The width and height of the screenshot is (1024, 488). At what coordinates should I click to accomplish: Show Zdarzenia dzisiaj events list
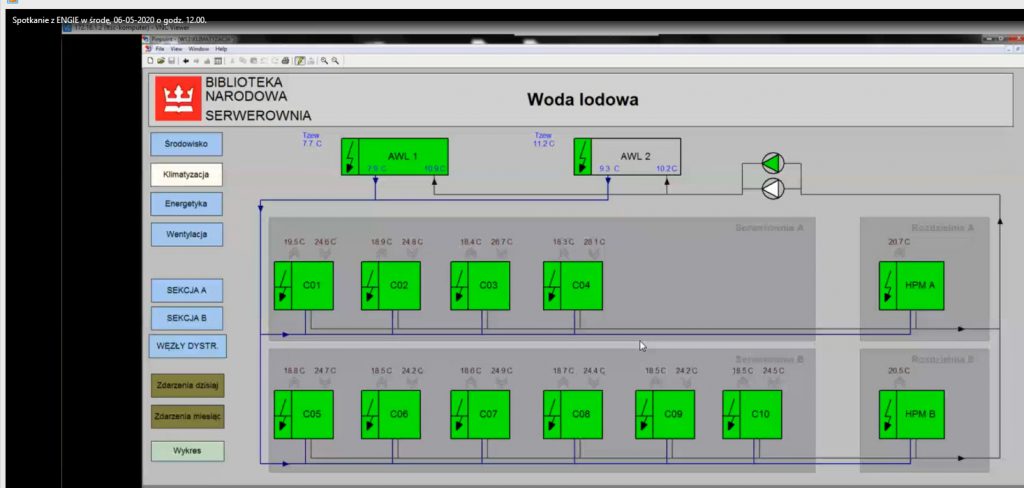click(186, 384)
